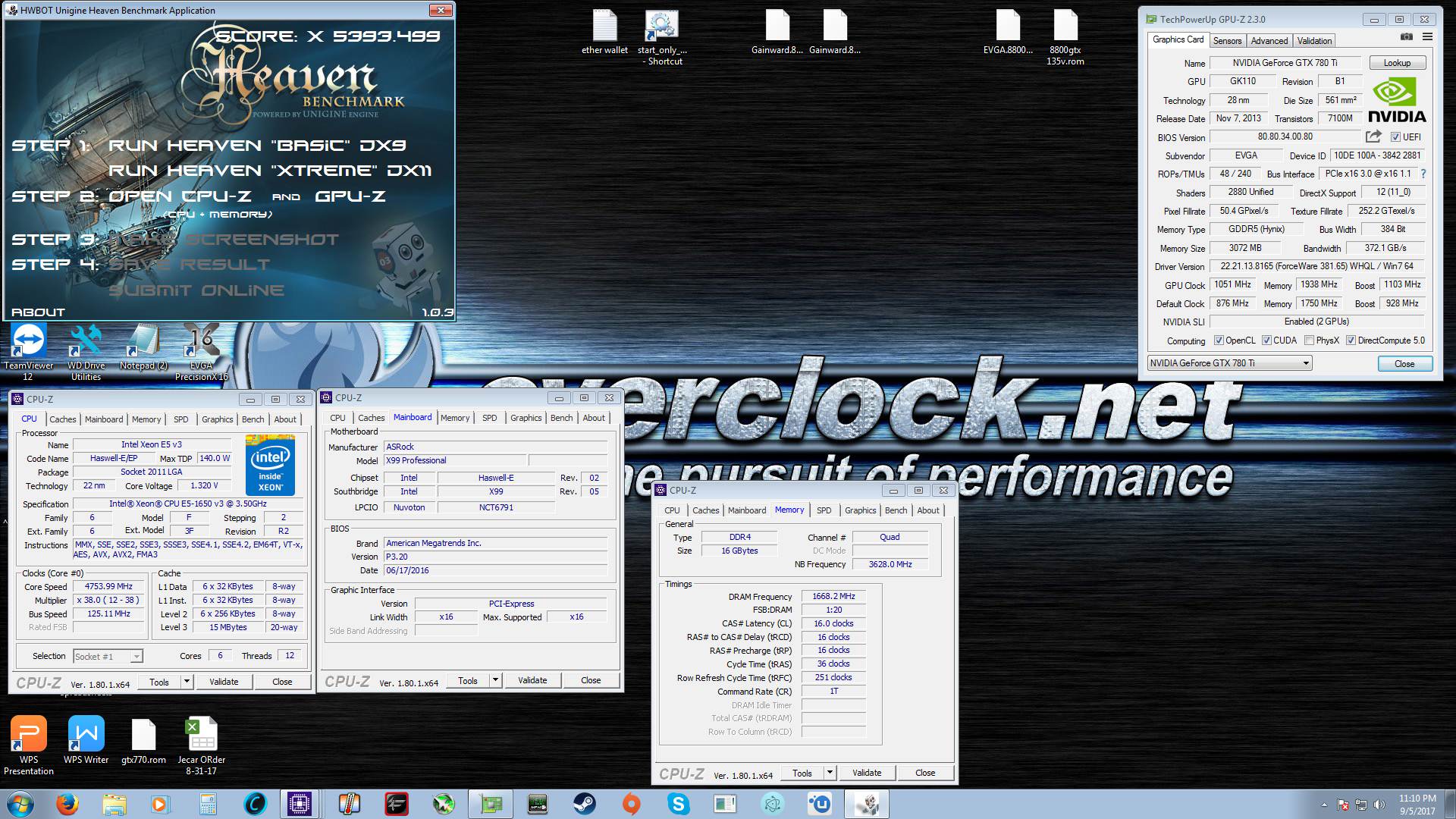Screen dimensions: 1456x819
Task: Open Graphics tab in CPU-Z Memory window
Action: click(860, 510)
